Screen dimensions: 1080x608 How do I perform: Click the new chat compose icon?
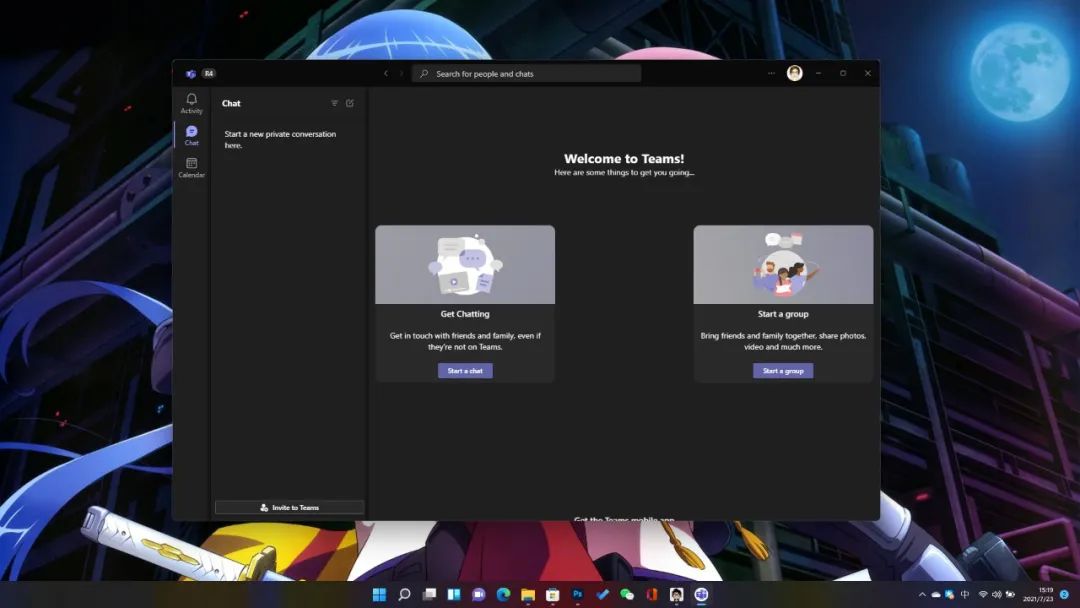pos(350,103)
